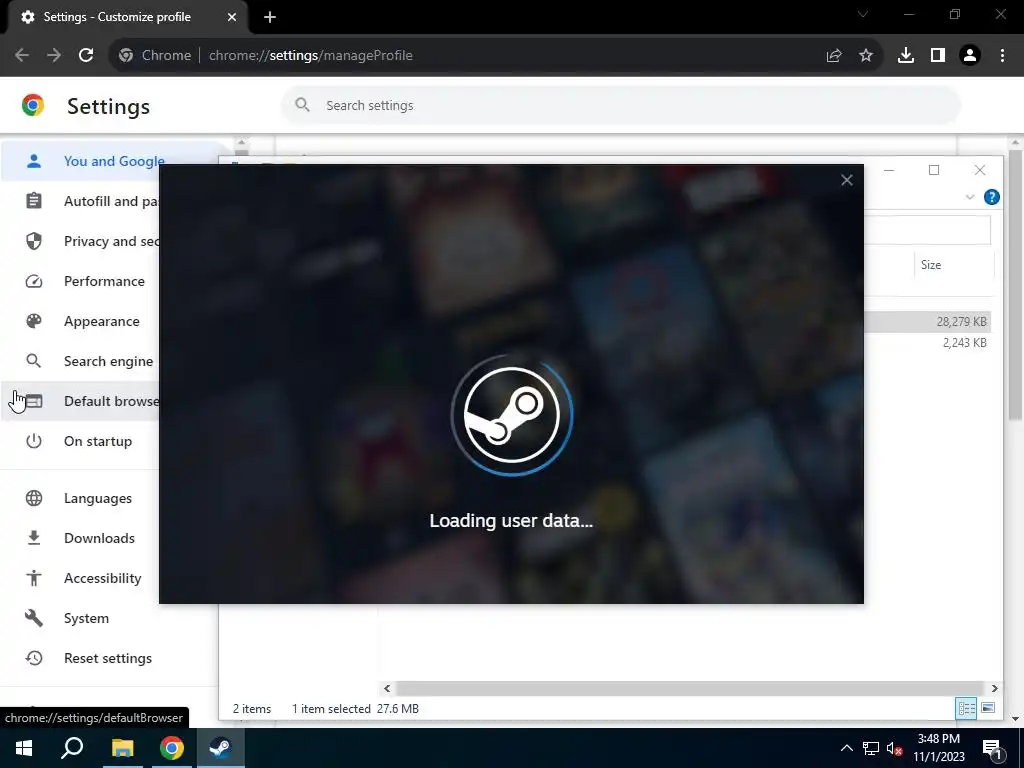This screenshot has width=1024, height=768.
Task: Open Chrome three-dot menu
Action: coord(1002,56)
